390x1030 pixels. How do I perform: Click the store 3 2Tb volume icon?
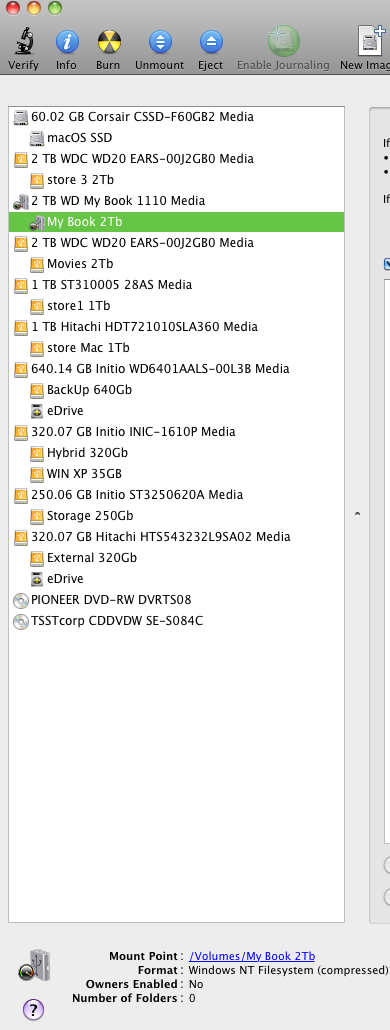37,180
